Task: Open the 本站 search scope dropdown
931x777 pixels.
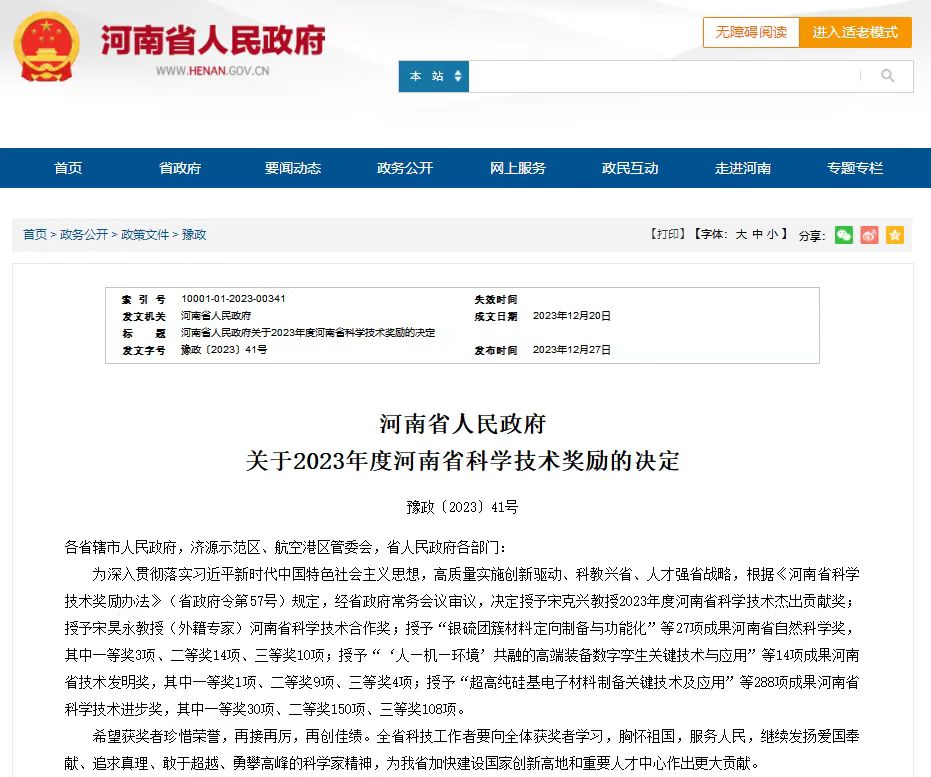Action: pyautogui.click(x=433, y=76)
